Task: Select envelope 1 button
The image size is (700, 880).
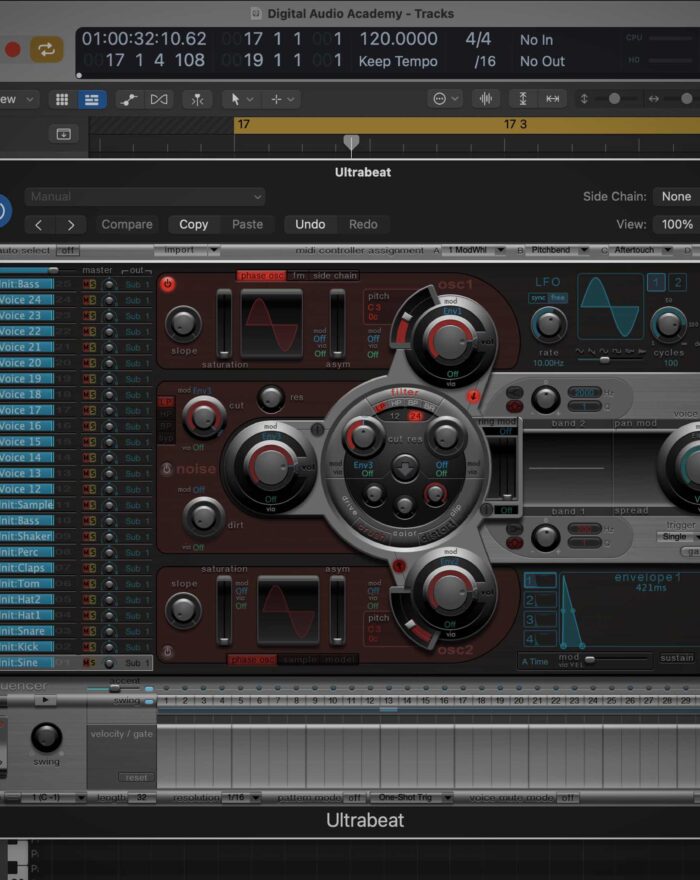Action: 539,581
